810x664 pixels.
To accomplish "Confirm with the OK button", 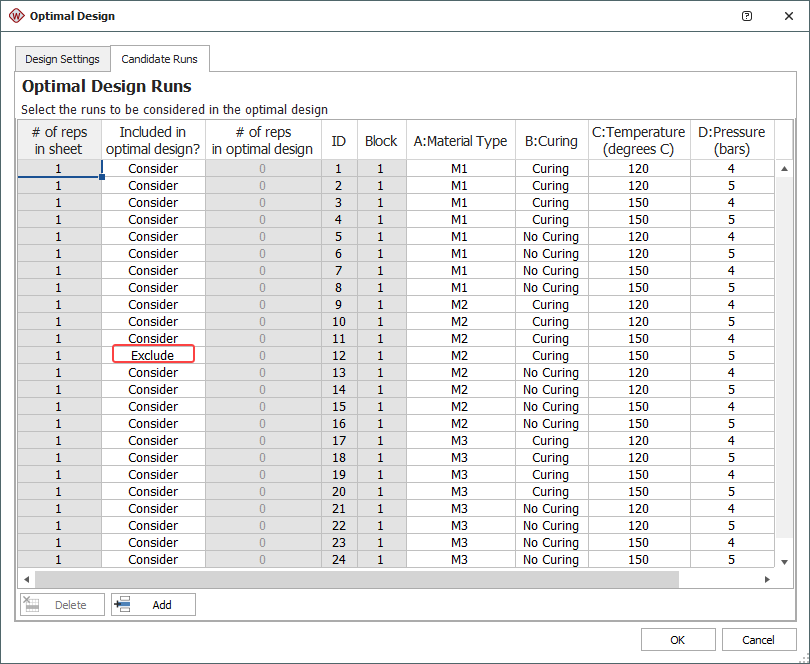I will tap(677, 640).
